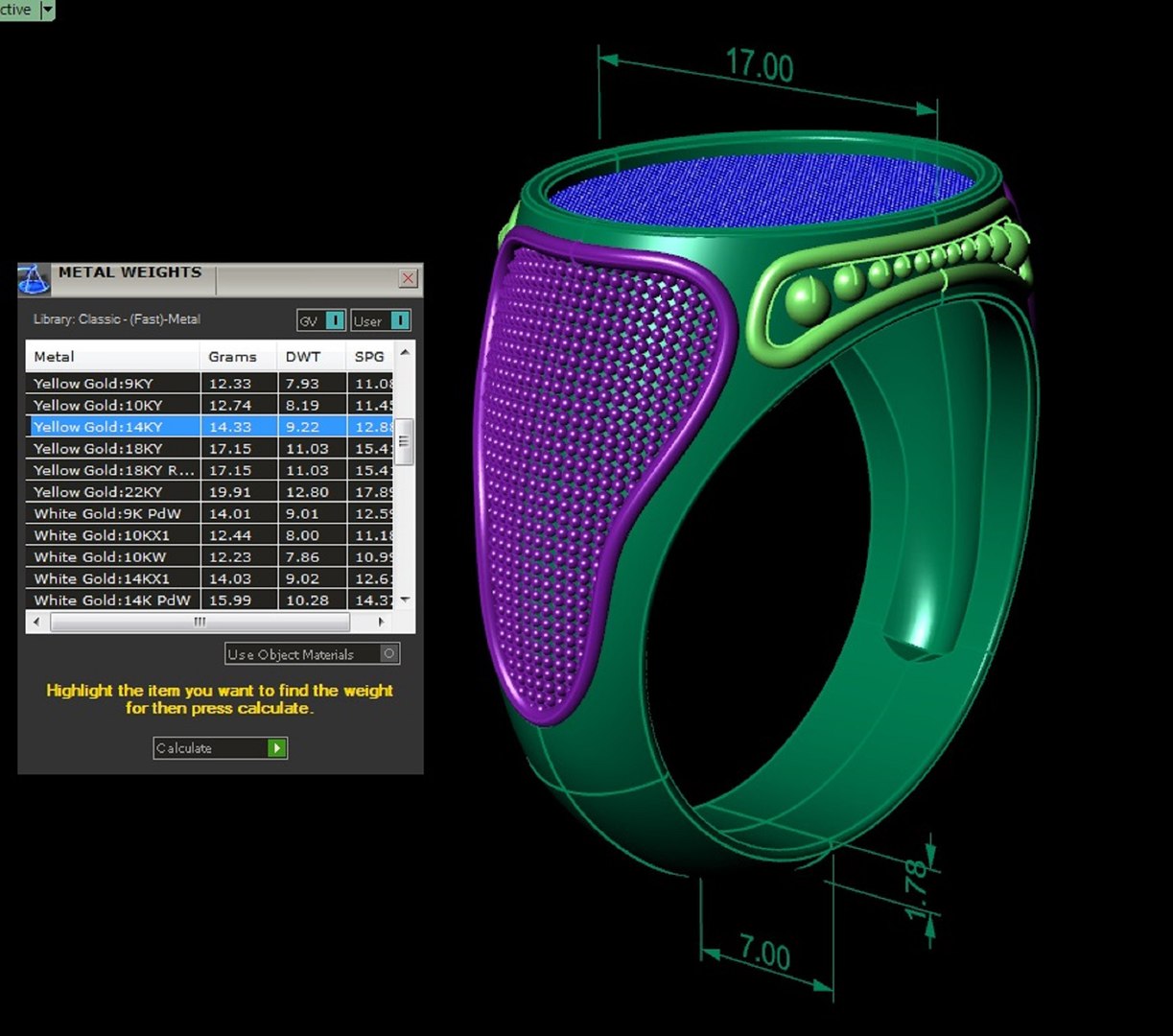Click the 9.22 DWT value
Viewport: 1173px width, 1036px height.
(302, 427)
